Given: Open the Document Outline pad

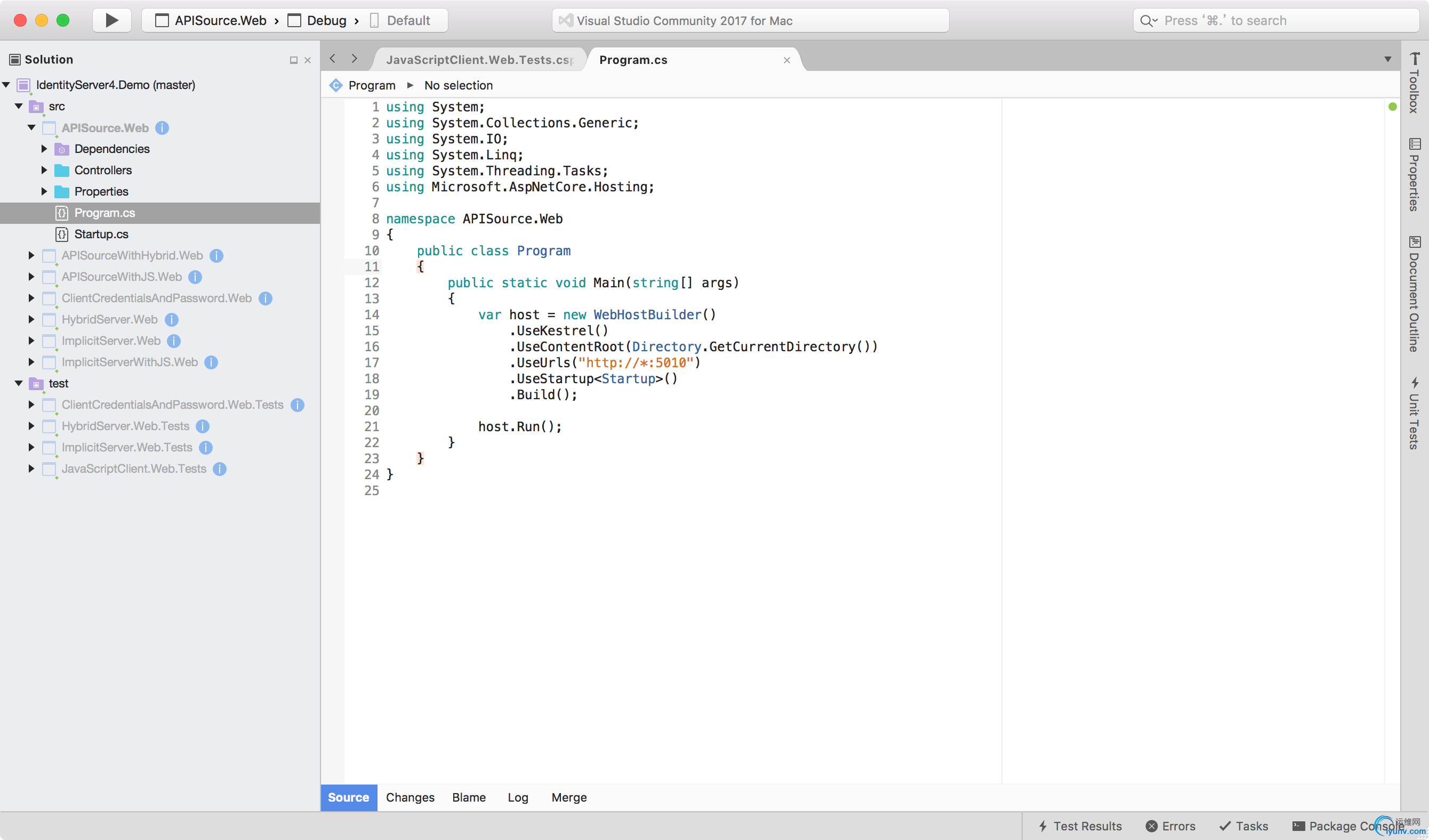Looking at the screenshot, I should [1414, 294].
